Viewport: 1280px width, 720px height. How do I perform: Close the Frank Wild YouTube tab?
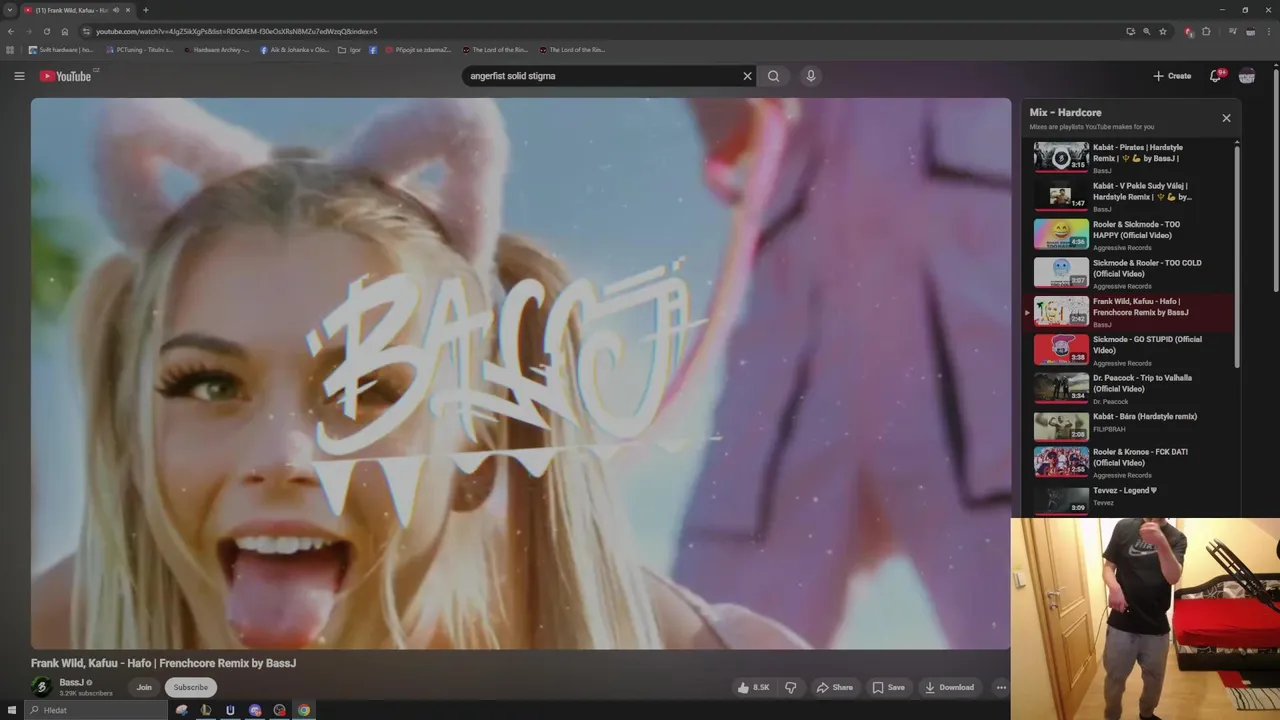(x=128, y=10)
